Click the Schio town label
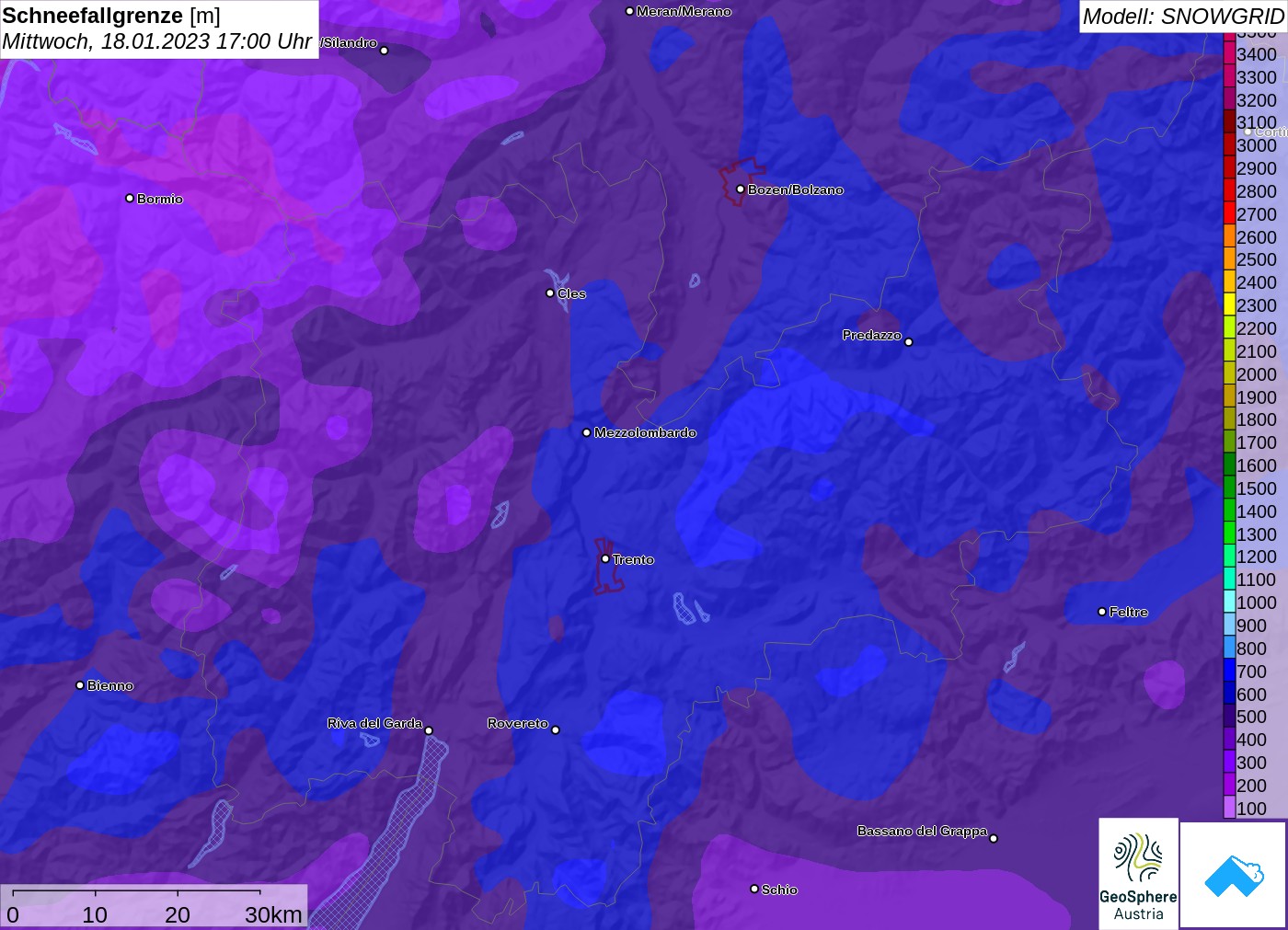Screen dimensions: 1288x930 coord(779,890)
